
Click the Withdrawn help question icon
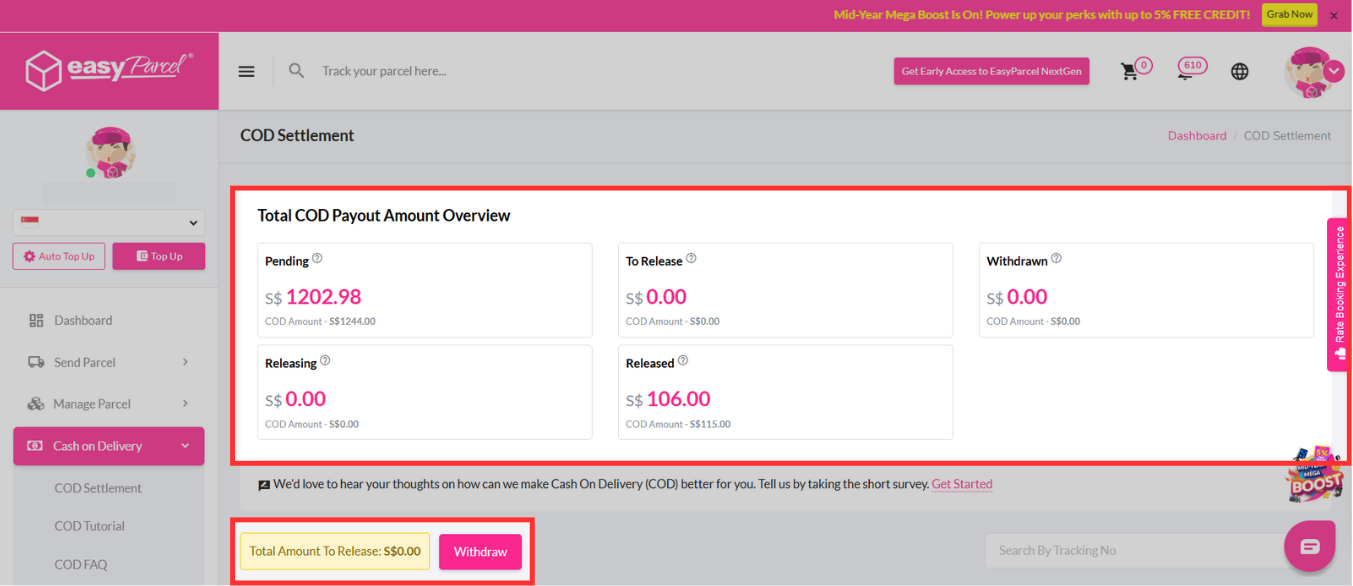(x=1056, y=258)
